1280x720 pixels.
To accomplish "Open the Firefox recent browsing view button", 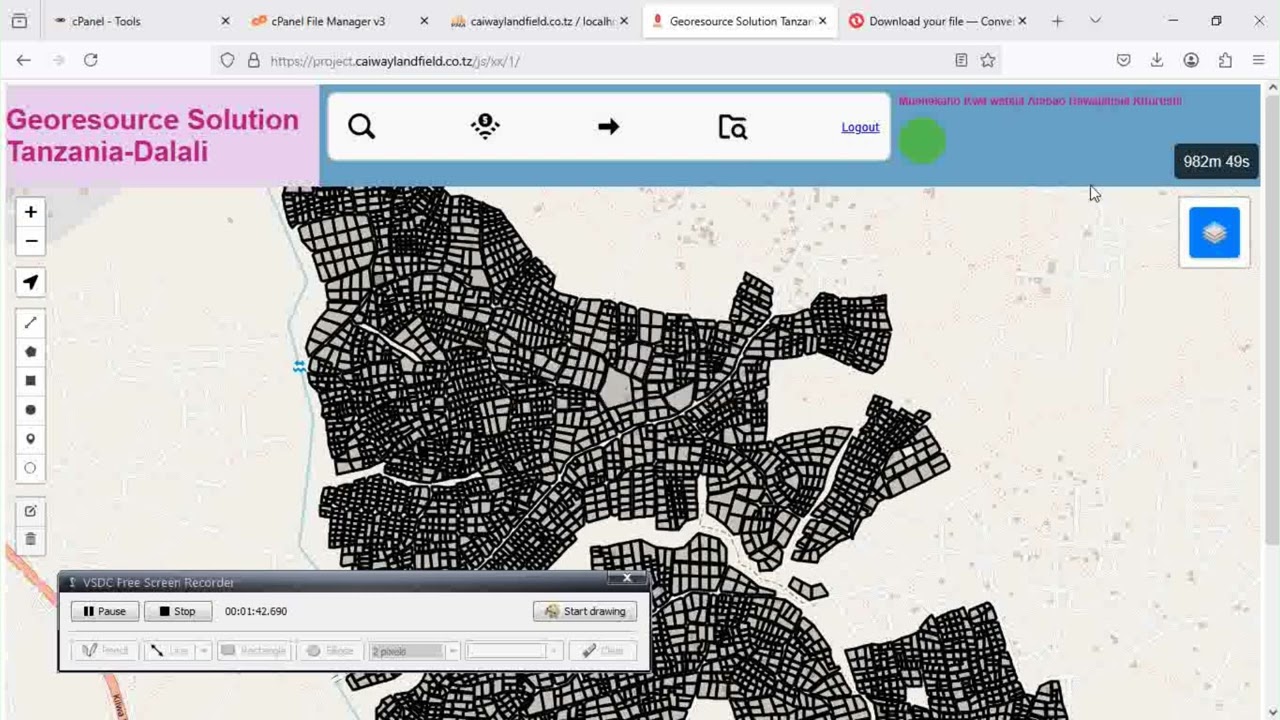I will [19, 21].
